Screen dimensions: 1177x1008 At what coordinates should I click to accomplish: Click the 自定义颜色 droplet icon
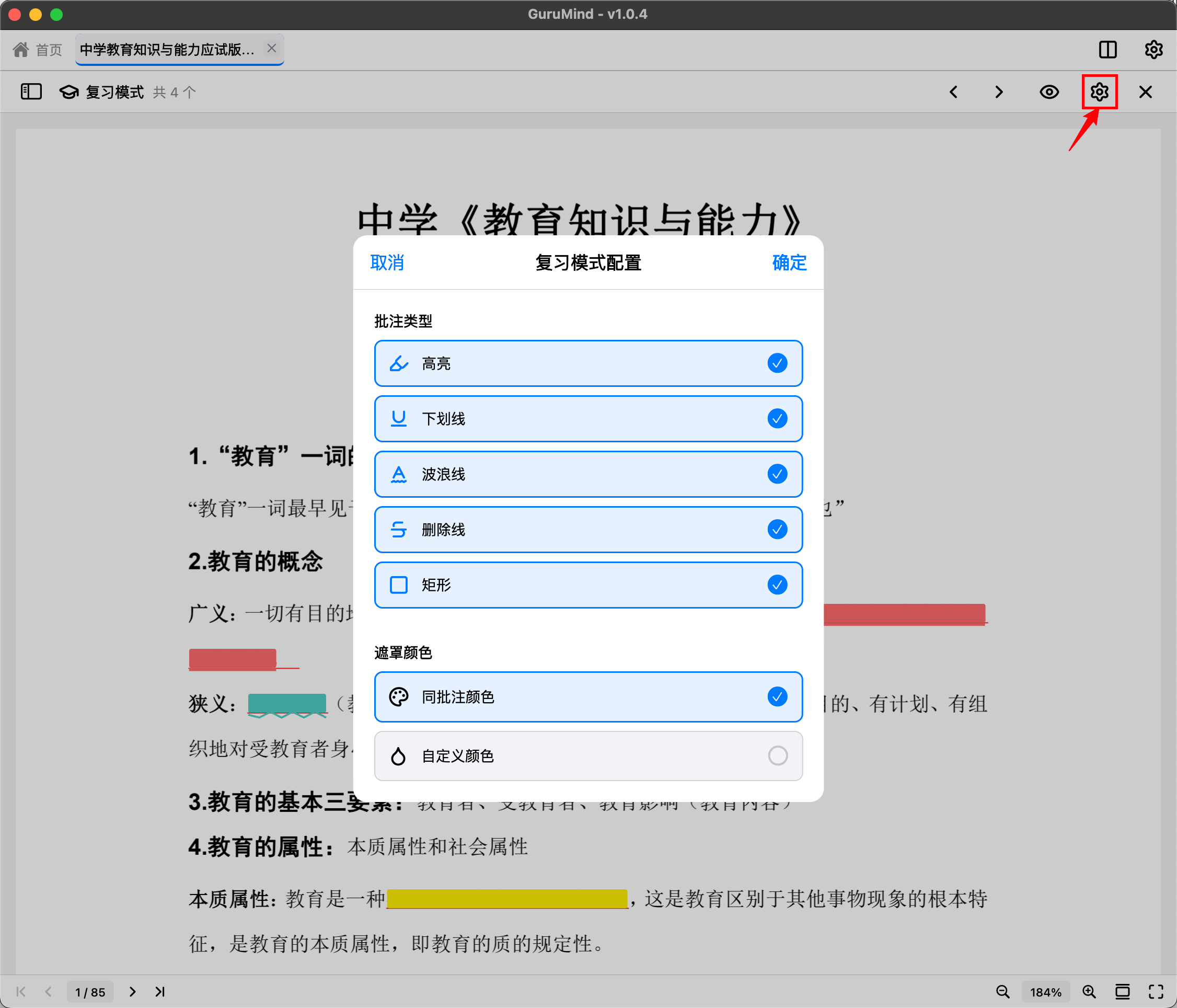(x=399, y=757)
